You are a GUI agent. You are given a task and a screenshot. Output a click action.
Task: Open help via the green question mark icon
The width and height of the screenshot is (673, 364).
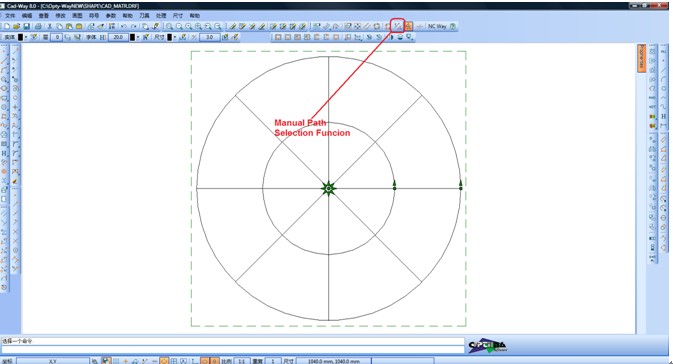(452, 26)
